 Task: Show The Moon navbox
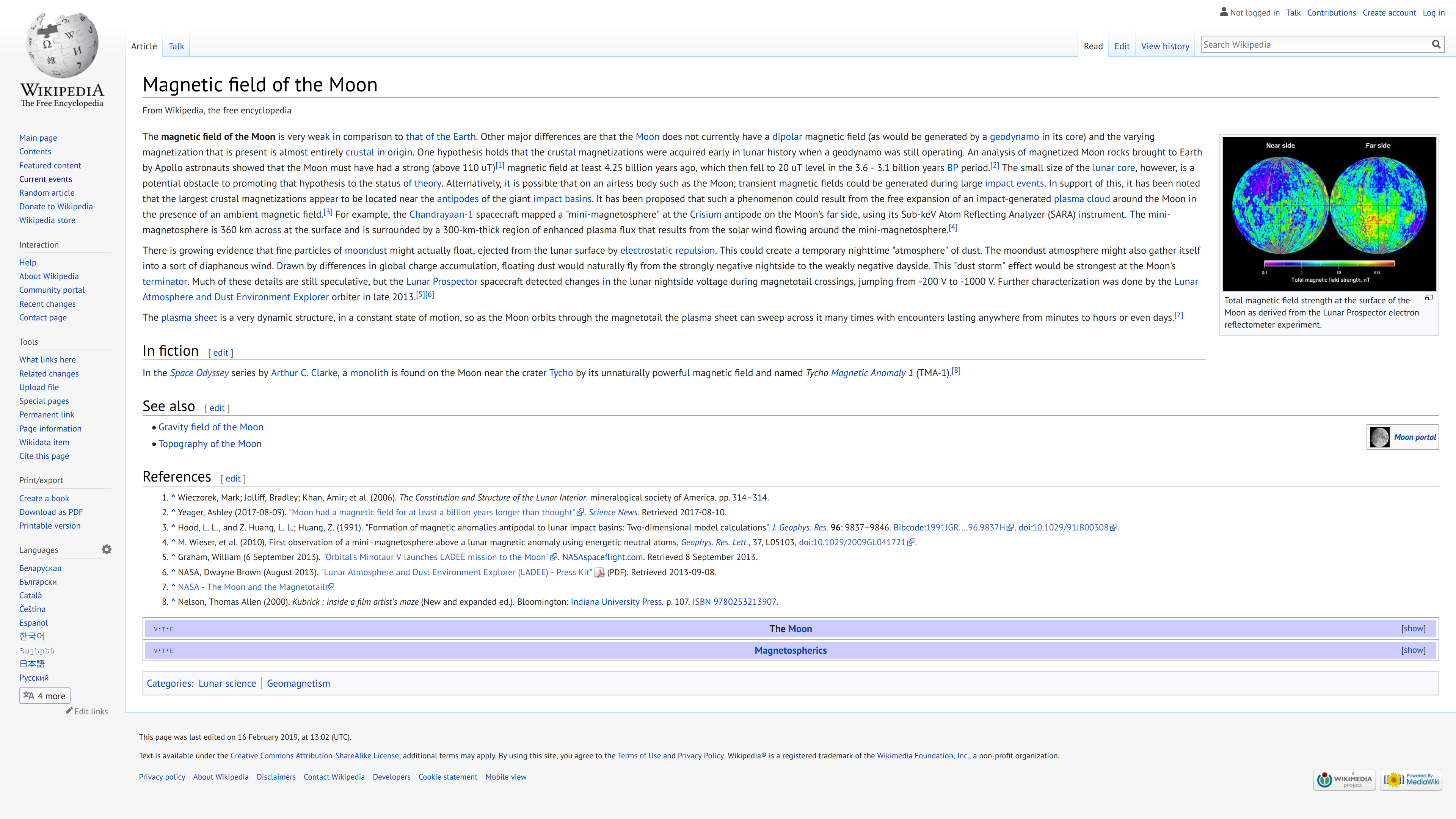pyautogui.click(x=1413, y=629)
